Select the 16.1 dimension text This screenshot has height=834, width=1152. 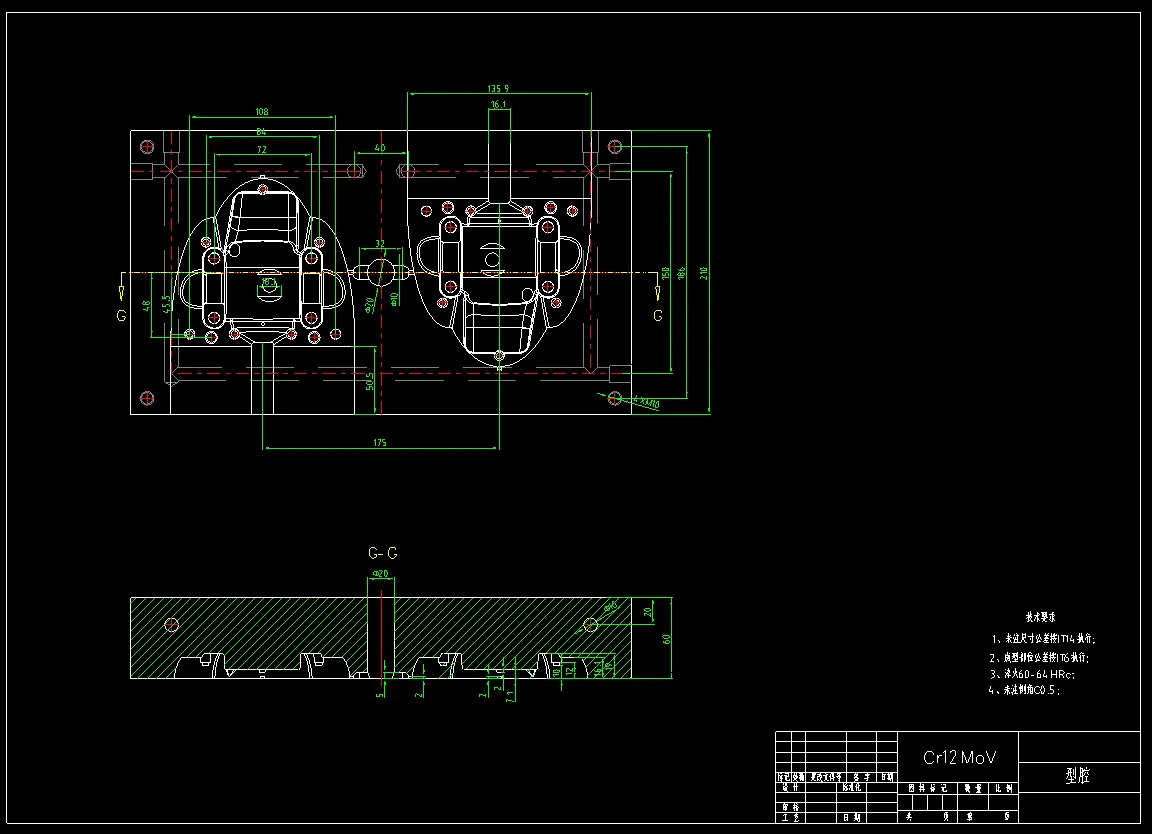498,105
